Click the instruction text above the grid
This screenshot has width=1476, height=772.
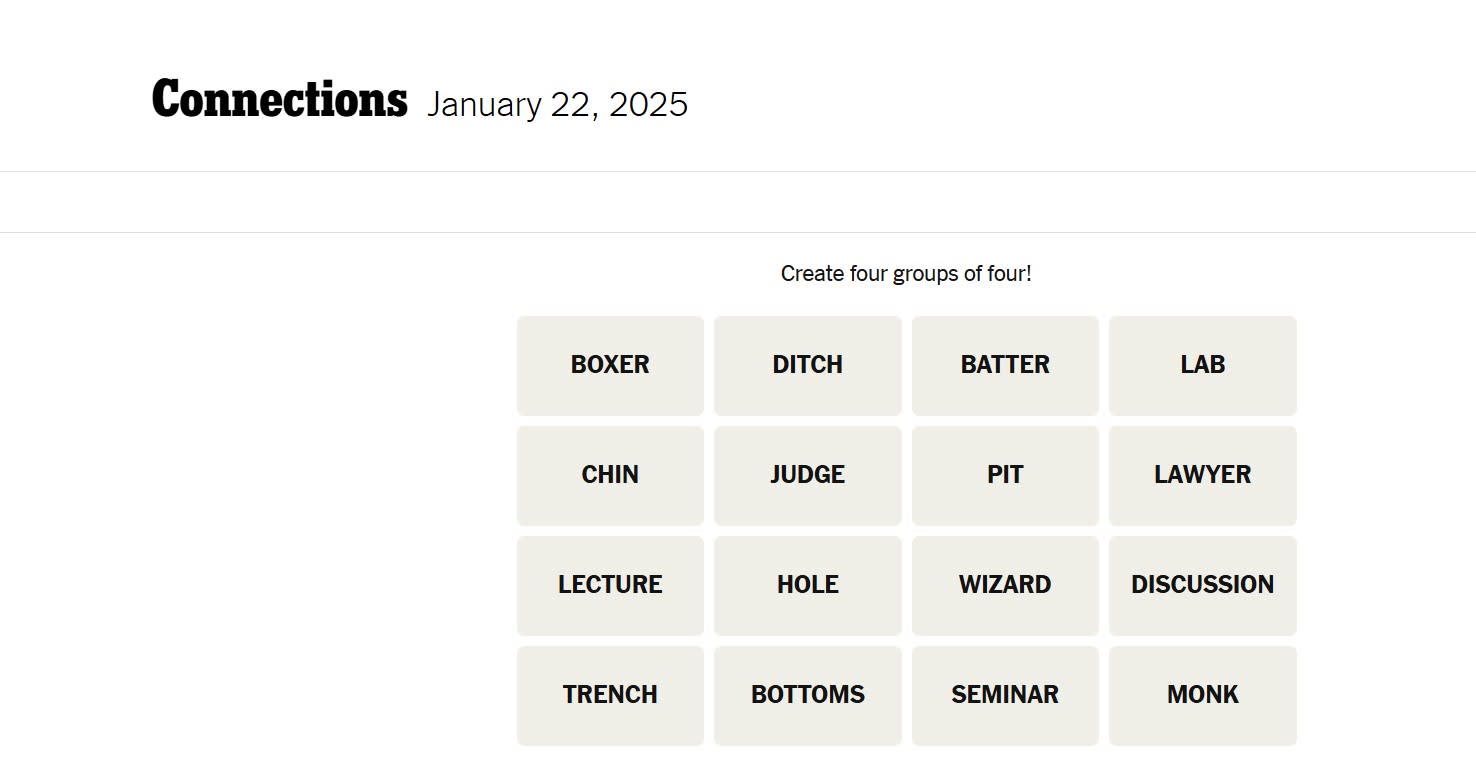point(905,273)
